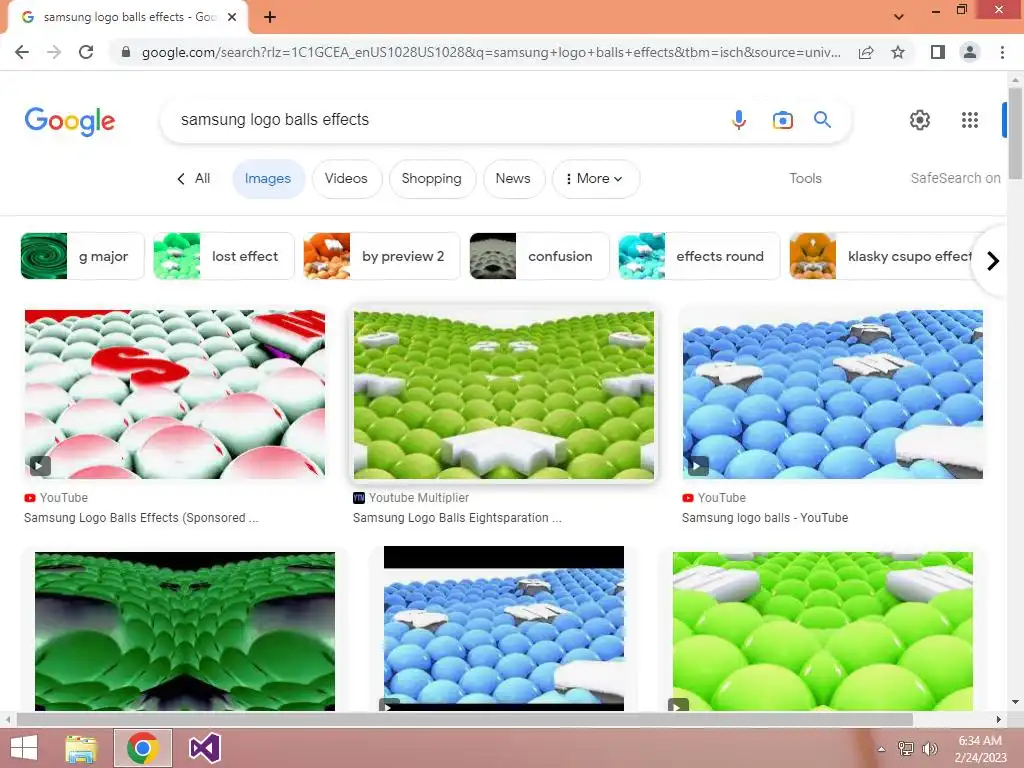
Task: Search tabs chevron in title bar
Action: click(x=899, y=17)
